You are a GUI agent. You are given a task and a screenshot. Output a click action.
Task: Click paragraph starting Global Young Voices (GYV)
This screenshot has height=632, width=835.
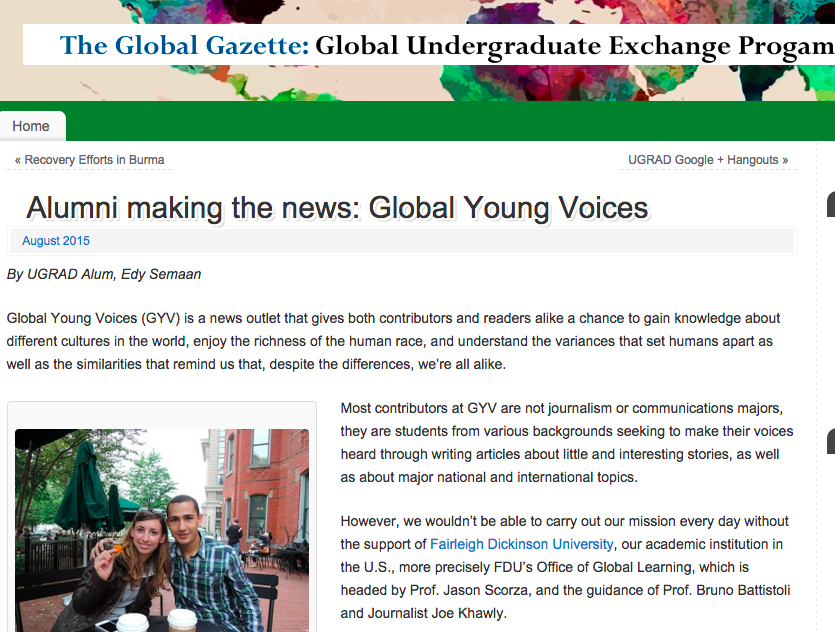point(393,341)
